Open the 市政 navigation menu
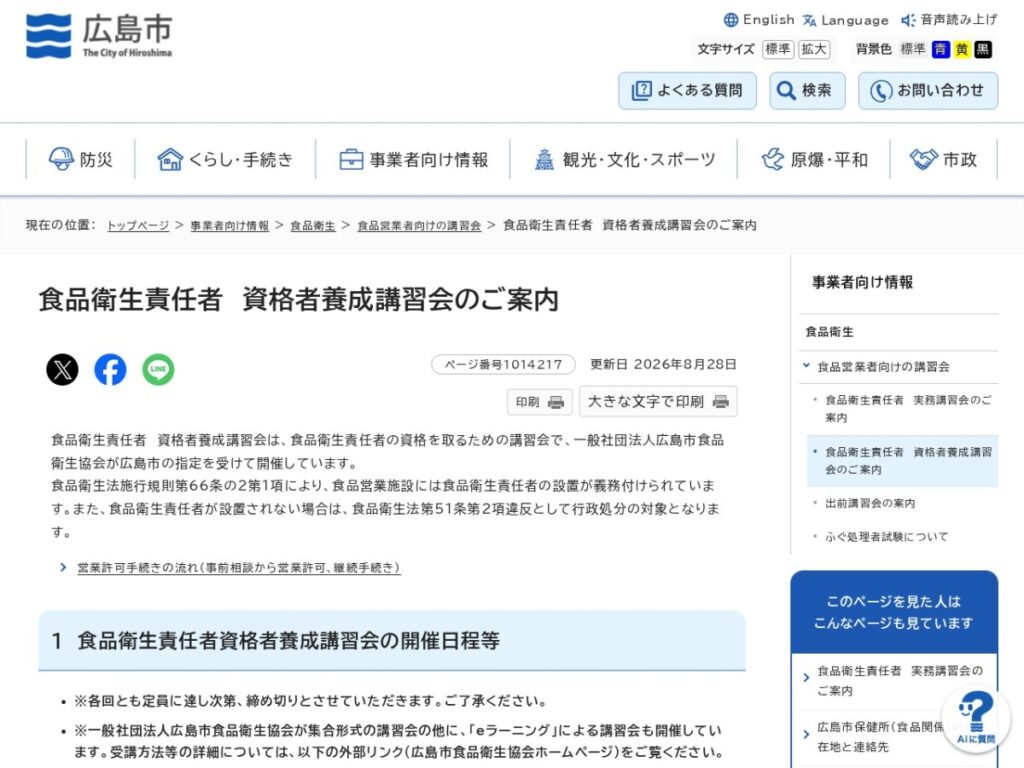This screenshot has width=1024, height=768. pos(944,159)
